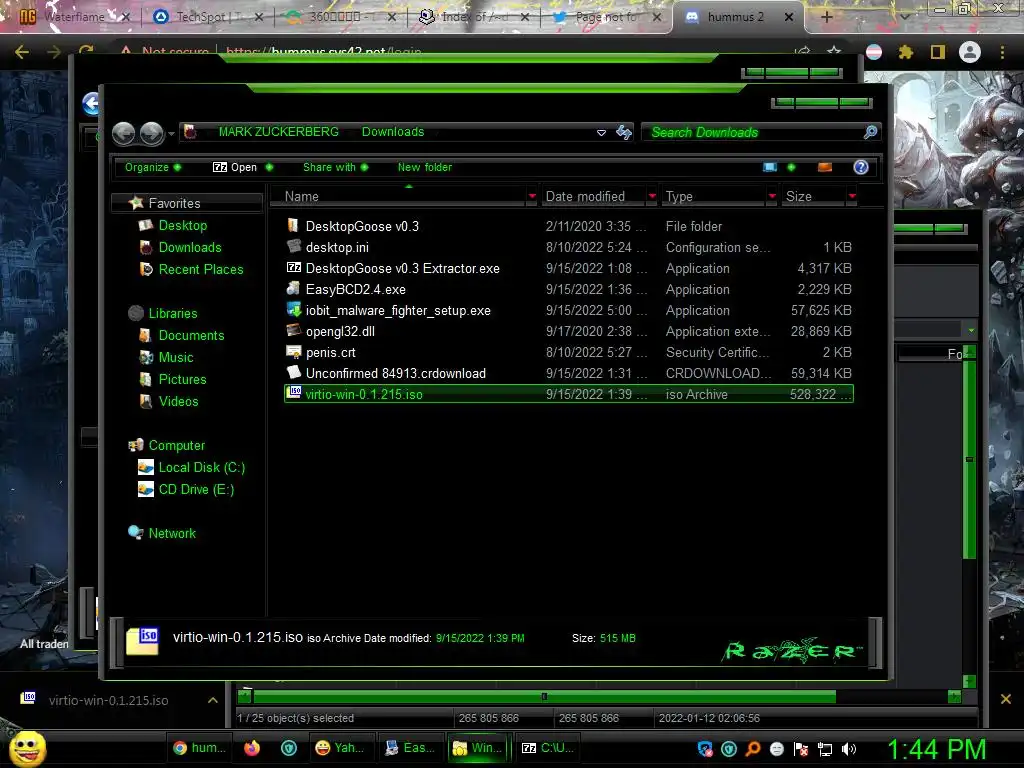Screen dimensions: 1024x768
Task: Change the view layout icon
Action: click(771, 167)
